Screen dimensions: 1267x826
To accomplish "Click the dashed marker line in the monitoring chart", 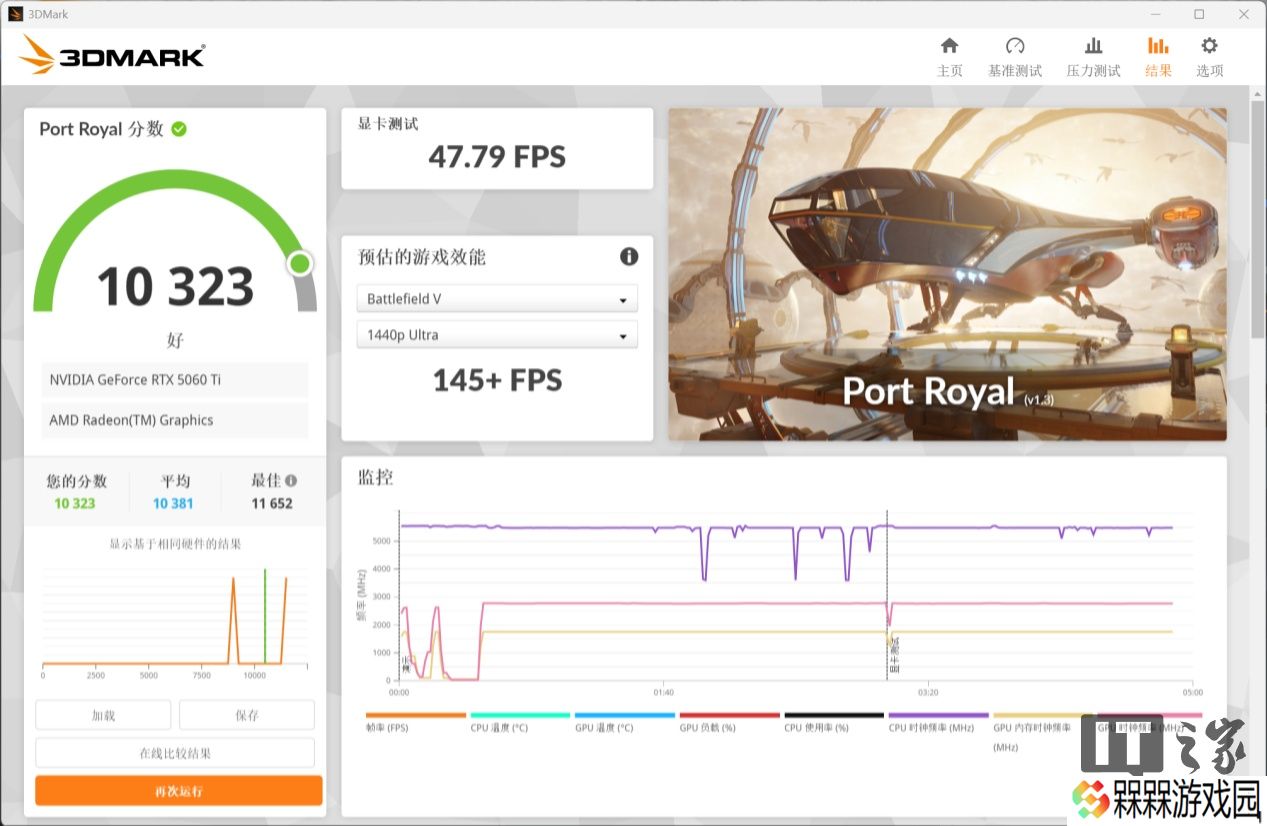I will tap(887, 595).
